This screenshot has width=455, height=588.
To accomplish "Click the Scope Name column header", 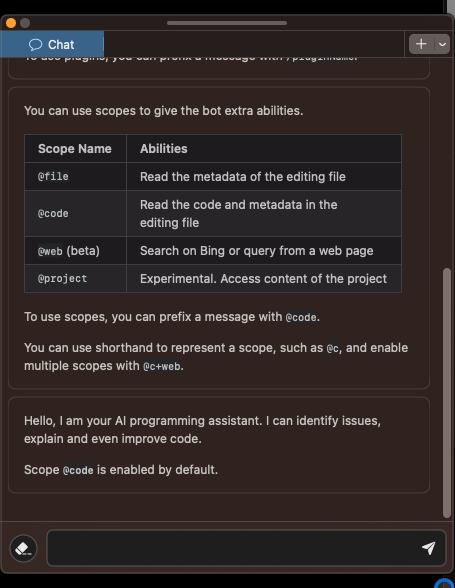I will coord(75,148).
